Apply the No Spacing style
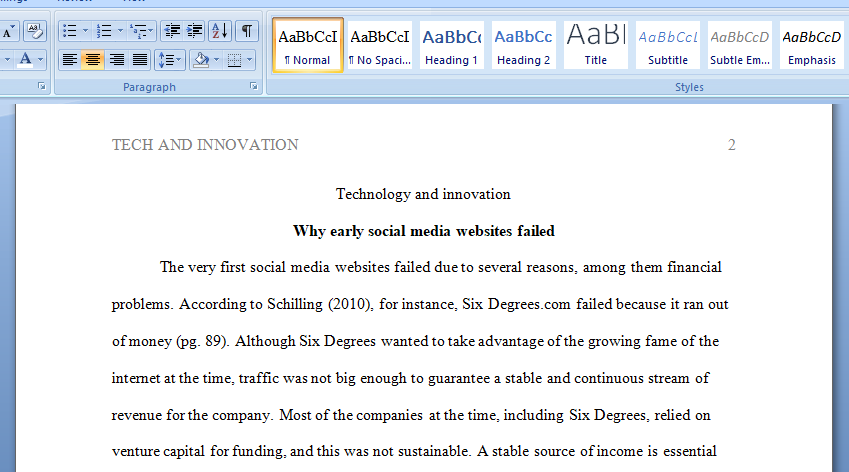 point(380,45)
